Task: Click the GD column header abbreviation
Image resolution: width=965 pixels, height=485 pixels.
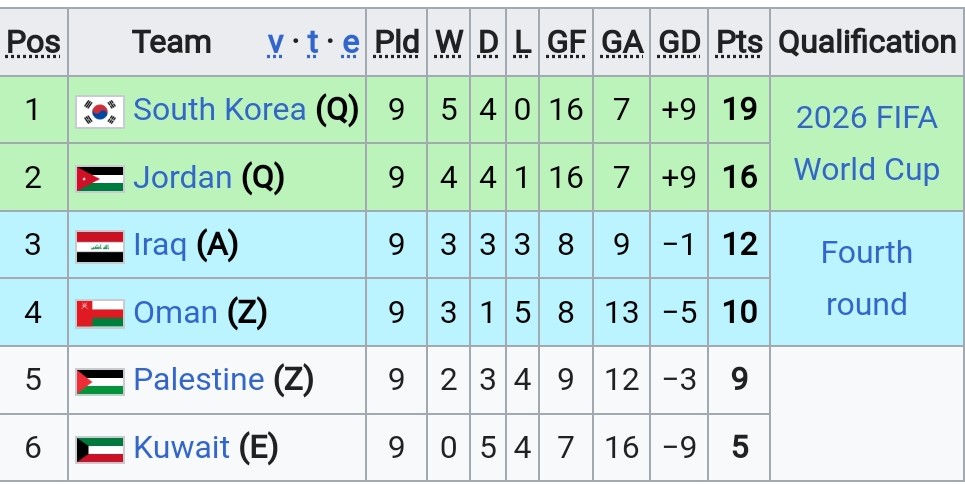Action: pos(679,42)
